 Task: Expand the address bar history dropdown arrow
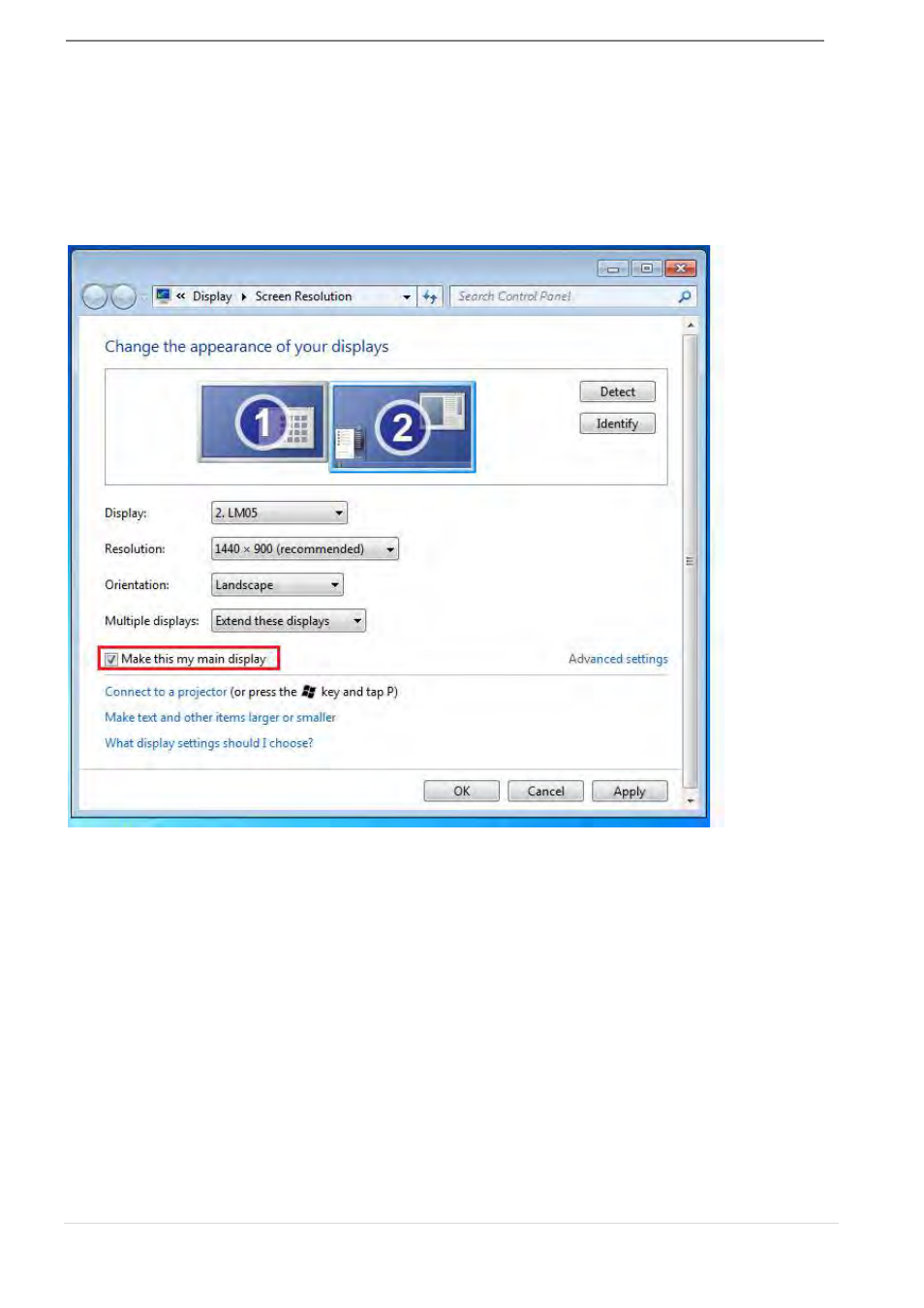pyautogui.click(x=407, y=297)
